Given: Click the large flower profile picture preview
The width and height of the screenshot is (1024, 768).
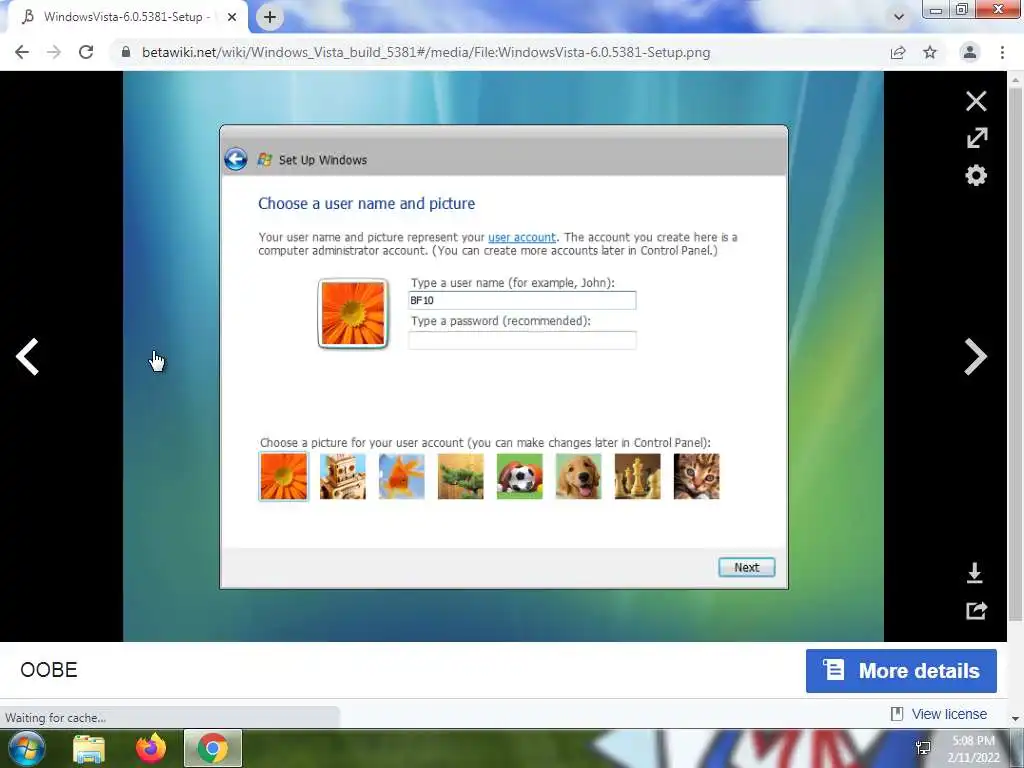Looking at the screenshot, I should [353, 313].
